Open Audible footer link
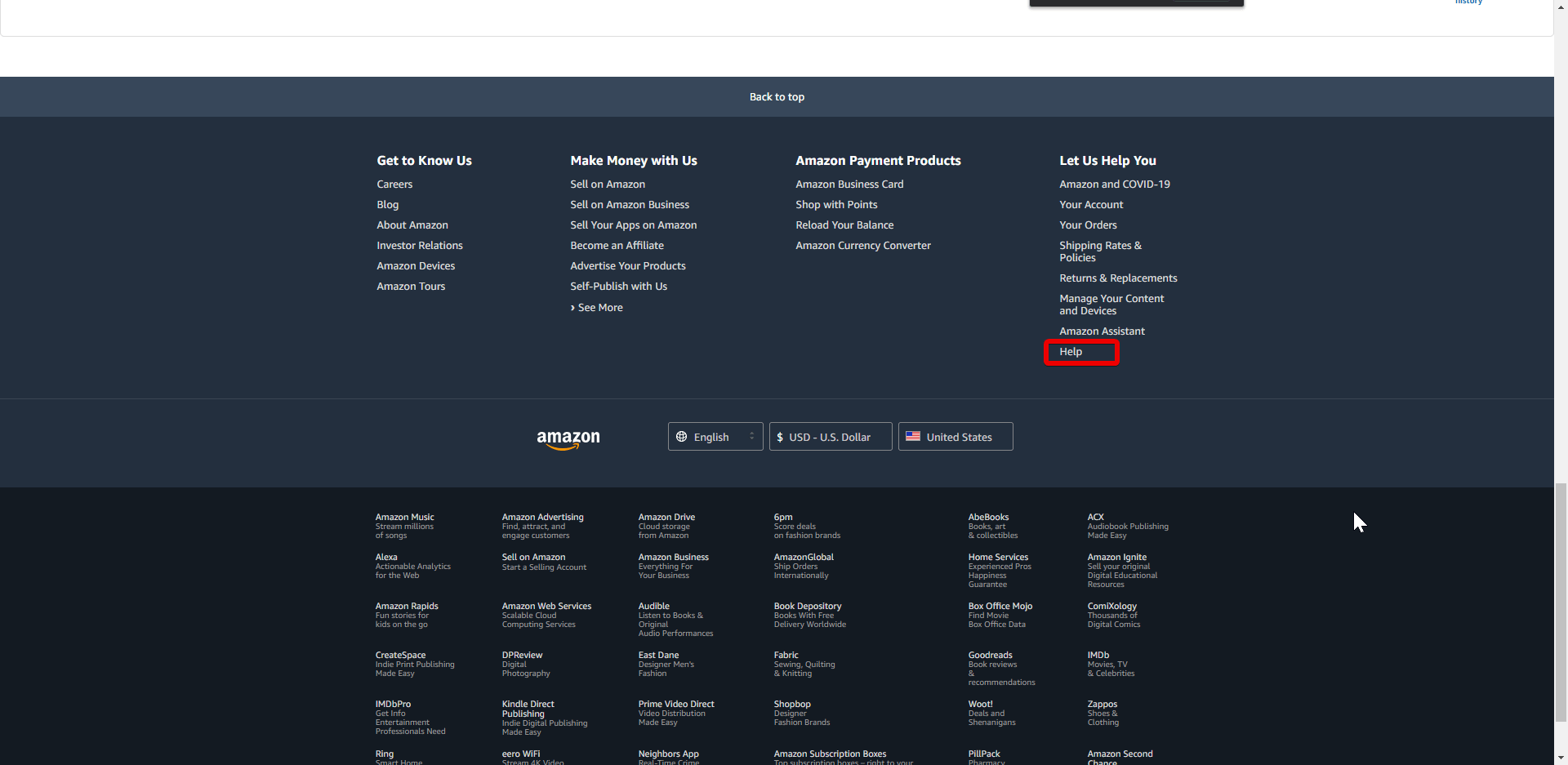 (675, 620)
